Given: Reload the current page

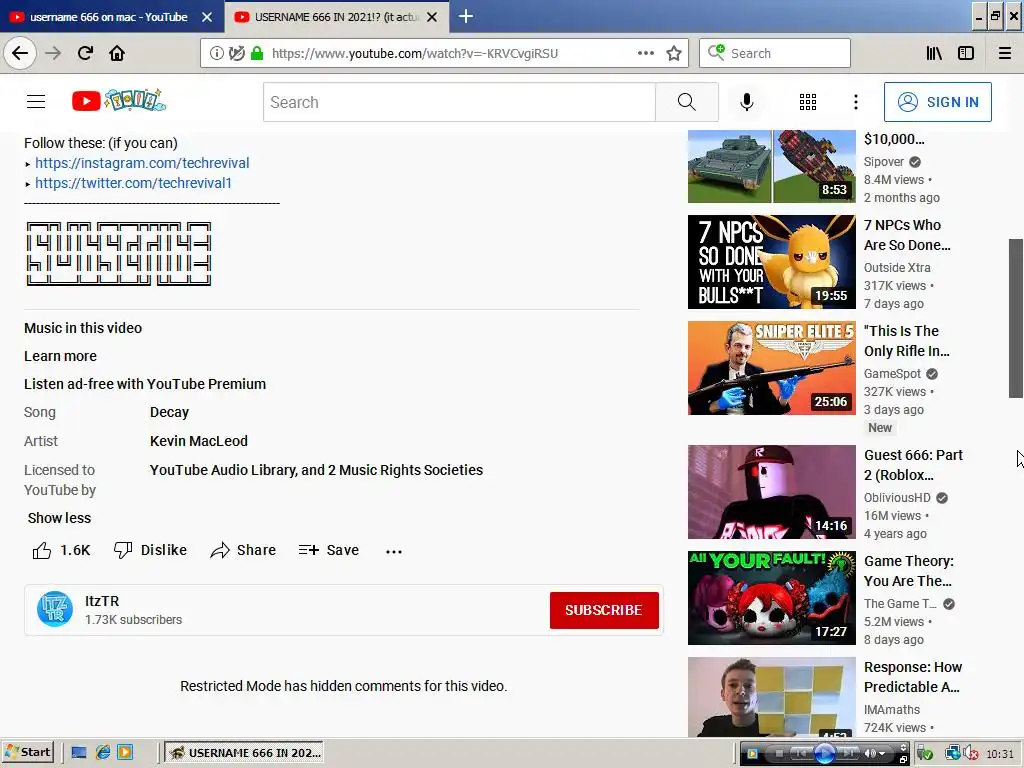Looking at the screenshot, I should tap(85, 53).
